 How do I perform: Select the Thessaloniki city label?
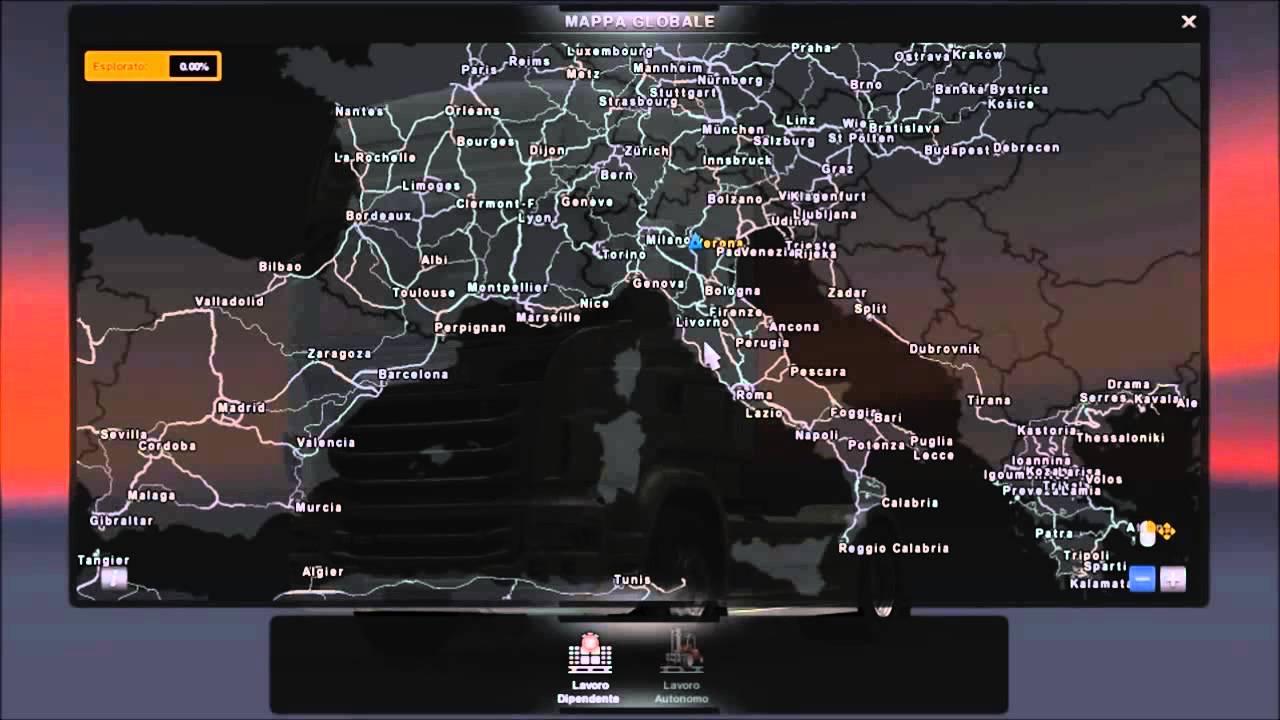coord(1120,438)
